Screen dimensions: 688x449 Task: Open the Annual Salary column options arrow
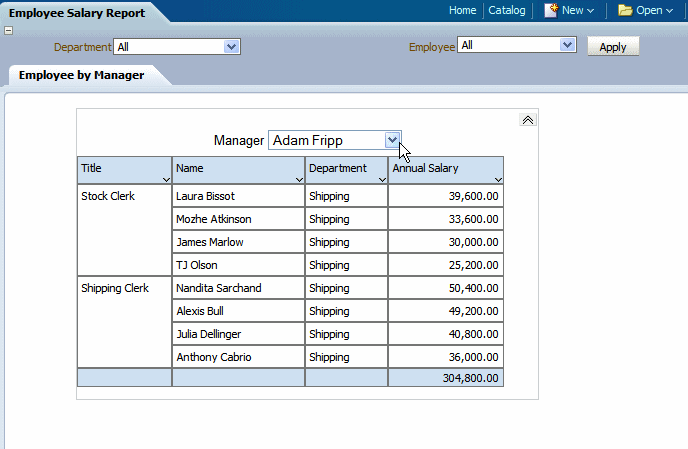click(497, 179)
